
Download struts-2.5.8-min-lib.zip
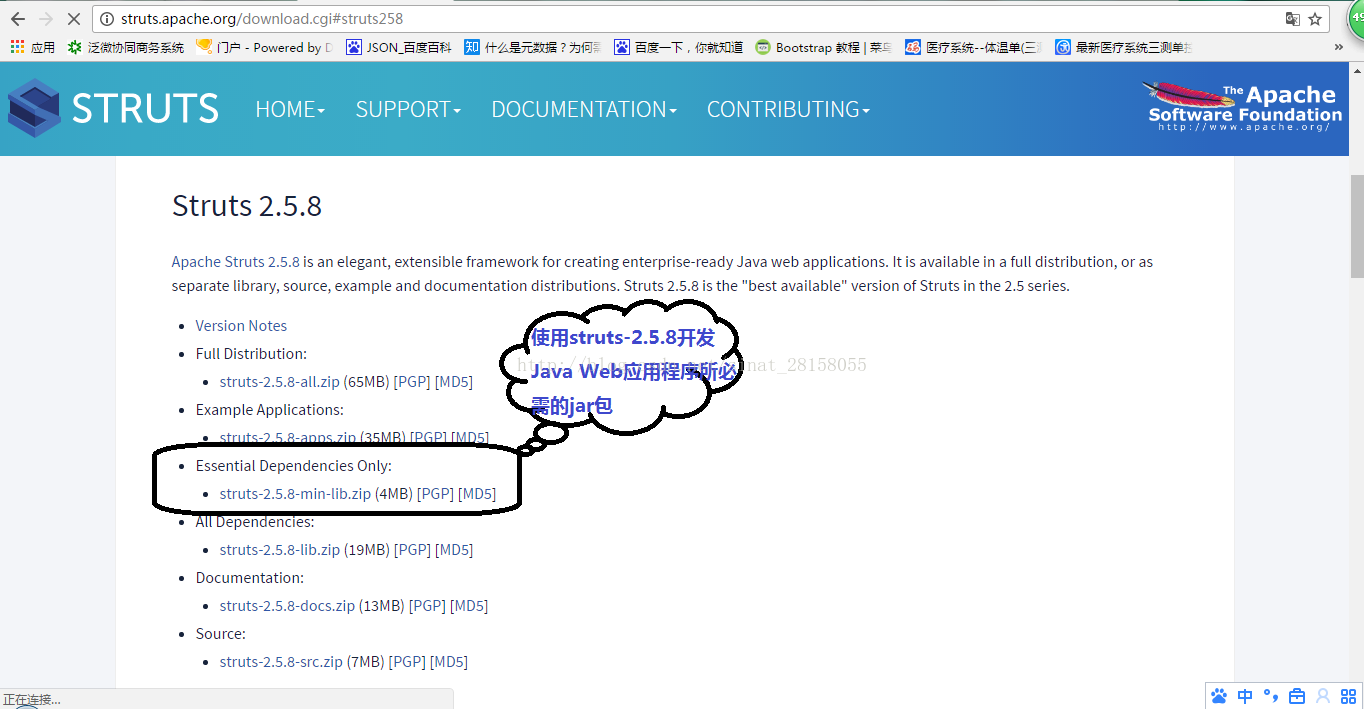[x=295, y=494]
